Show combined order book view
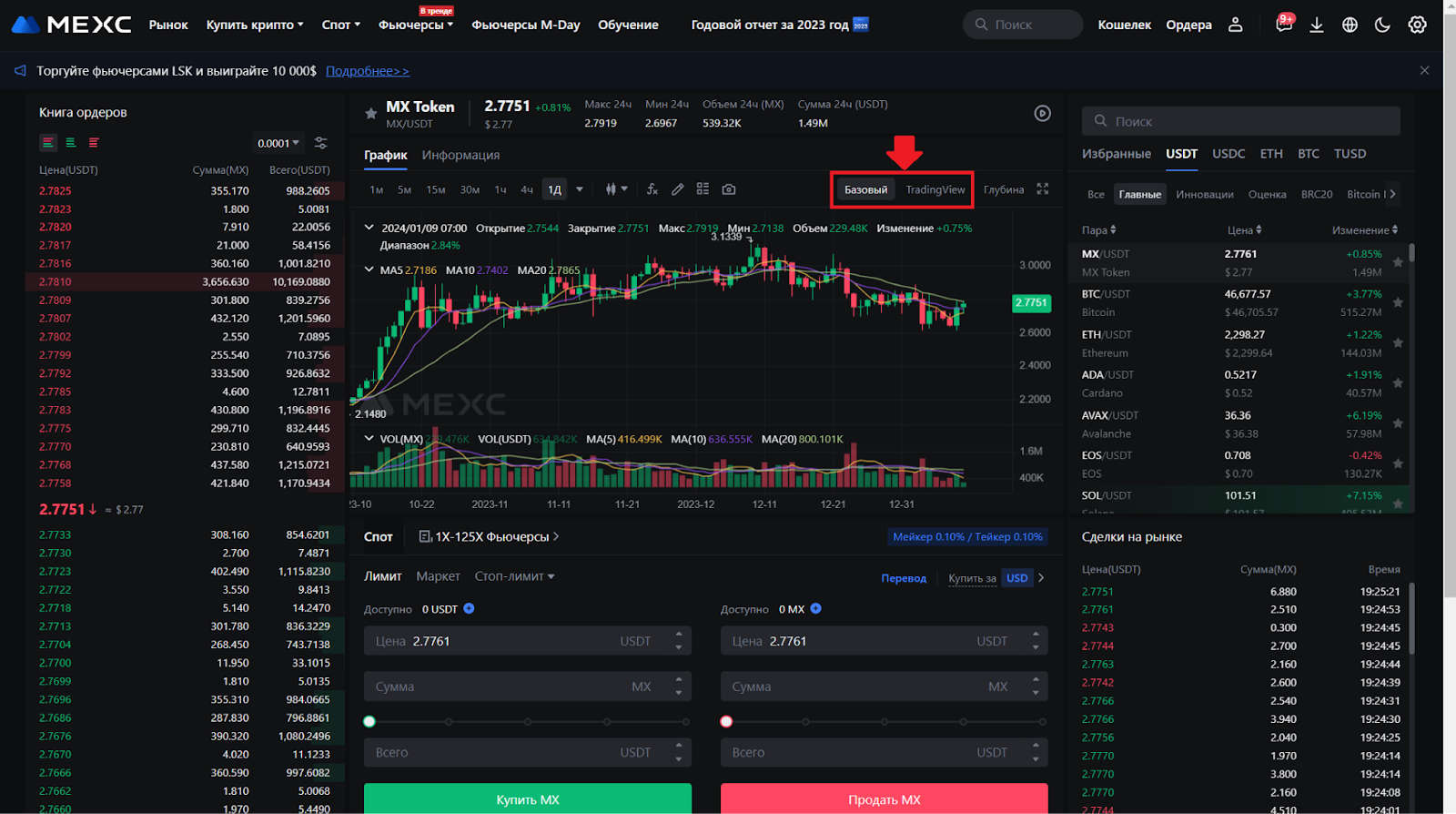1456x814 pixels. tap(48, 143)
